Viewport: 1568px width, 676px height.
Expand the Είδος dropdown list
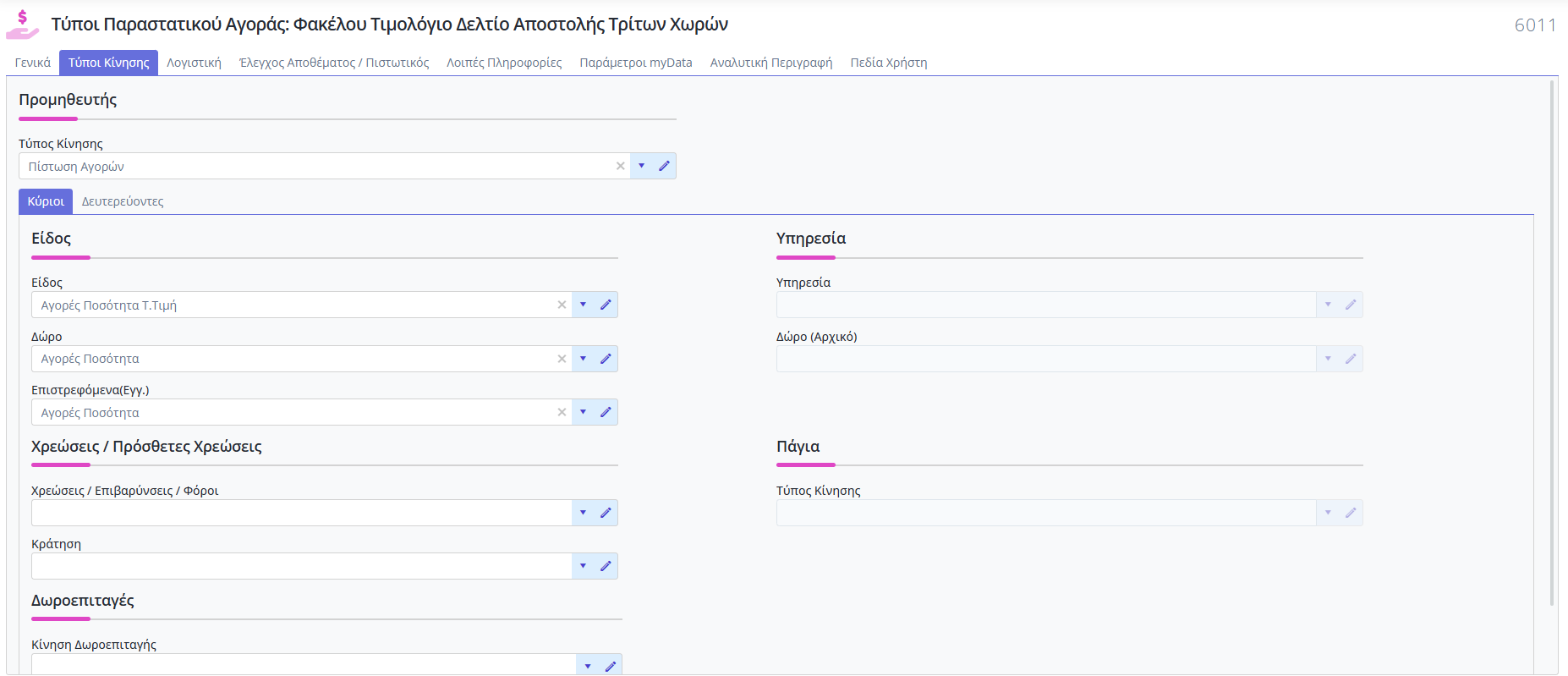(583, 305)
